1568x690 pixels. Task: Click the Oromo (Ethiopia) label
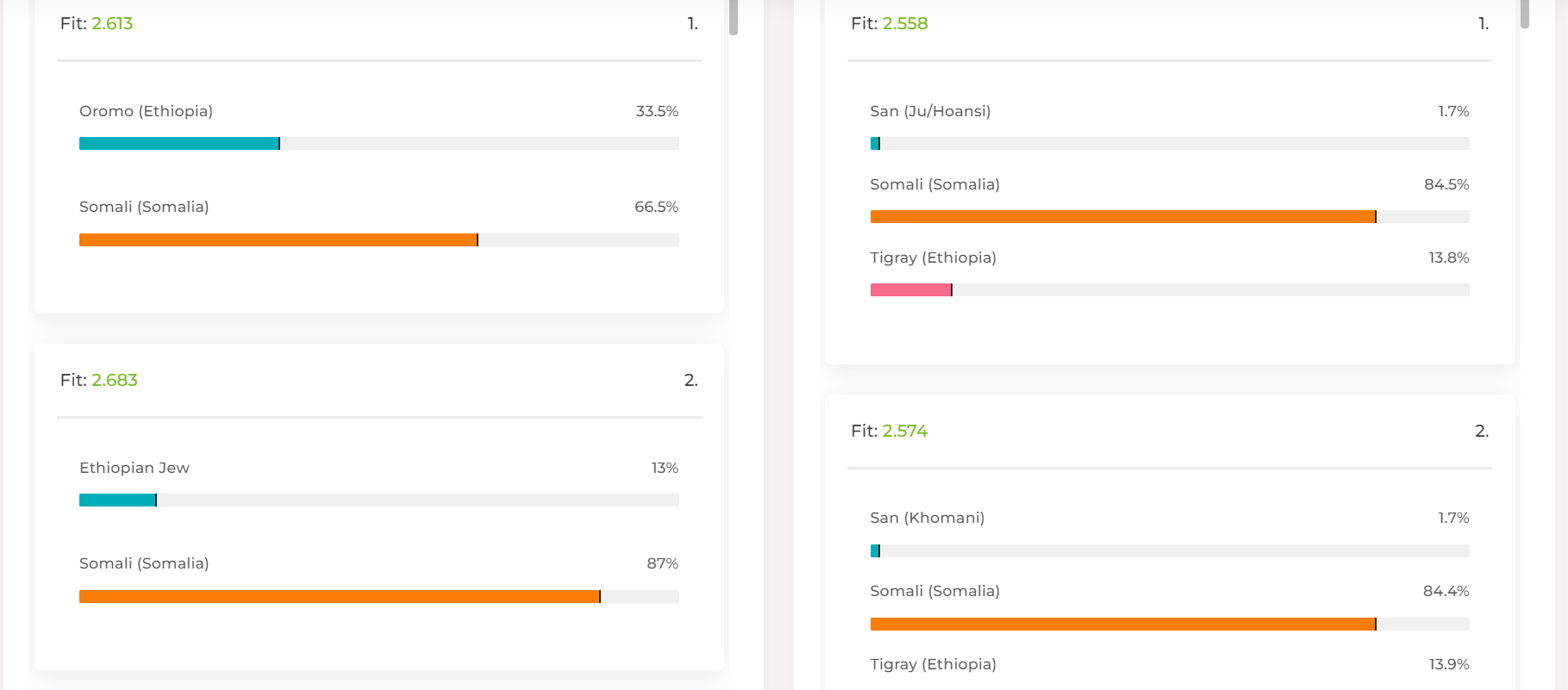click(146, 111)
